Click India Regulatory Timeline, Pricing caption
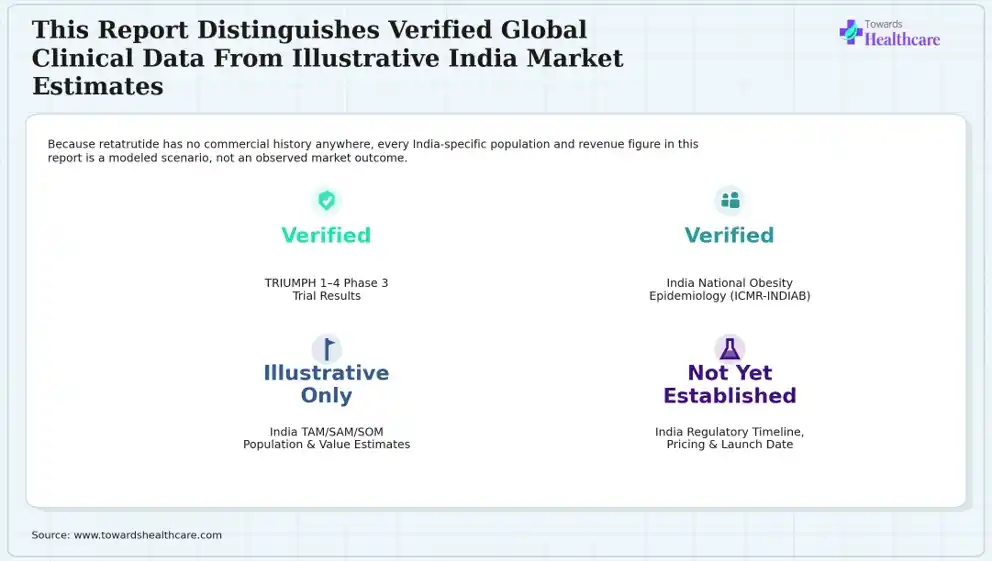The height and width of the screenshot is (561, 992). point(729,438)
